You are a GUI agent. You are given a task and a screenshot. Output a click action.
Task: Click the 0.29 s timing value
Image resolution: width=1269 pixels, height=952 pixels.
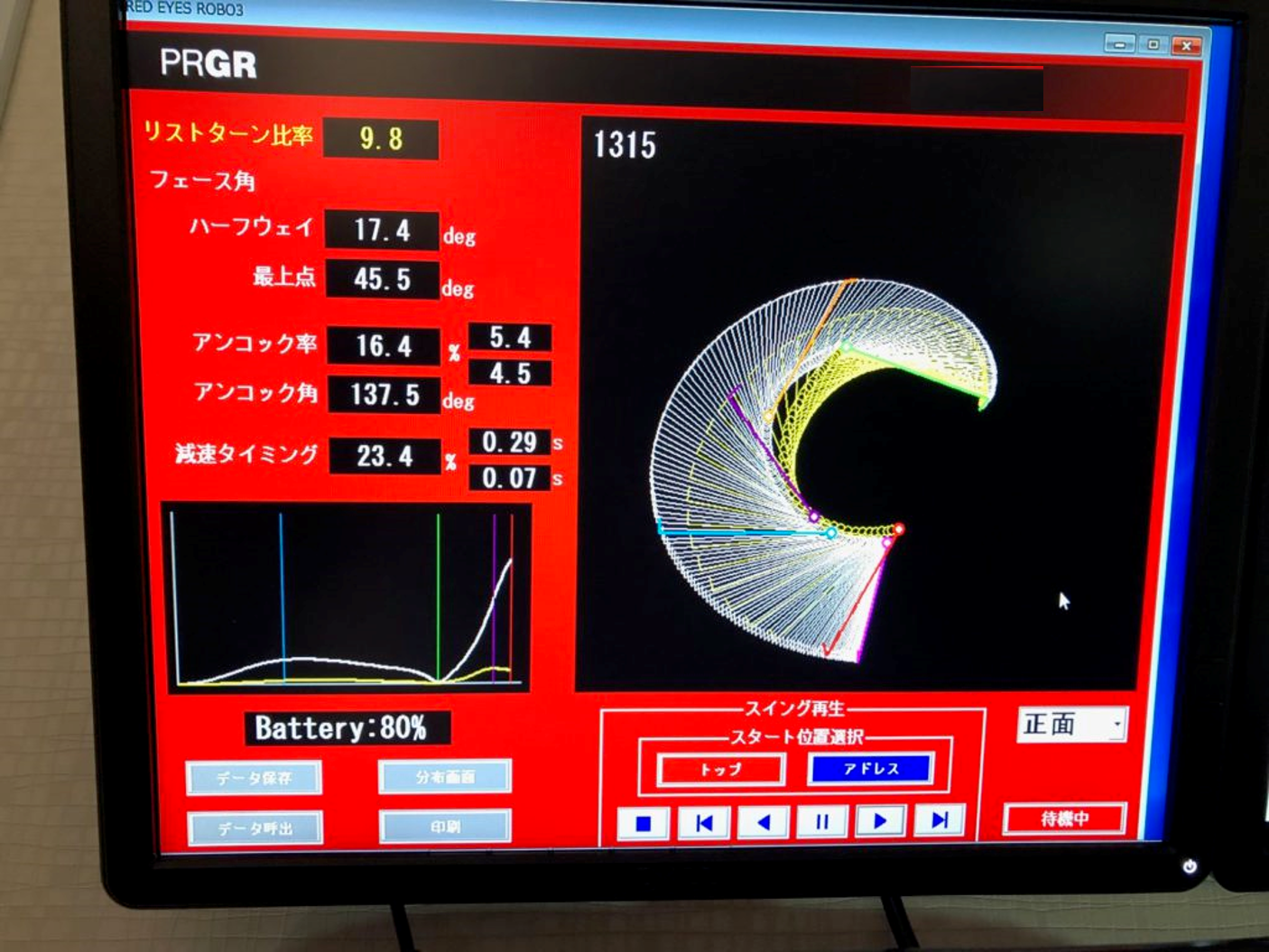click(x=510, y=442)
